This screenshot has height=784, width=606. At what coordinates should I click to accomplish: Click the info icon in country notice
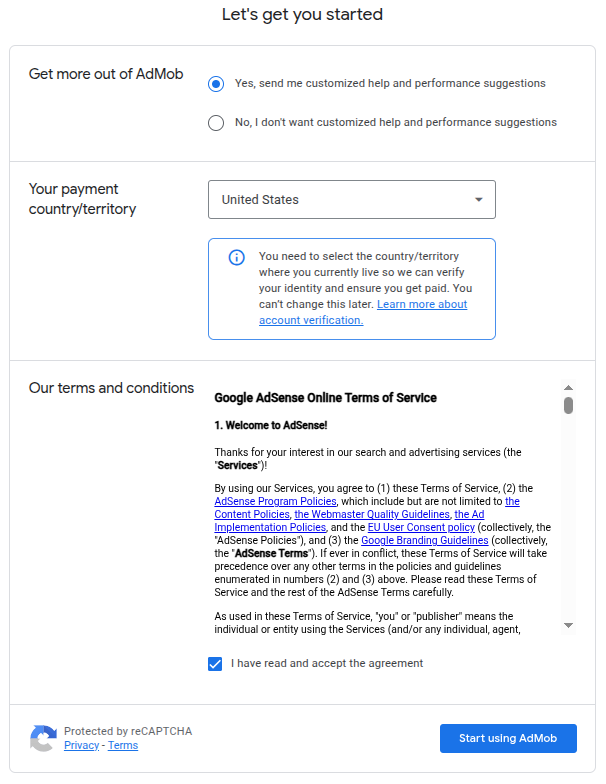coord(237,257)
